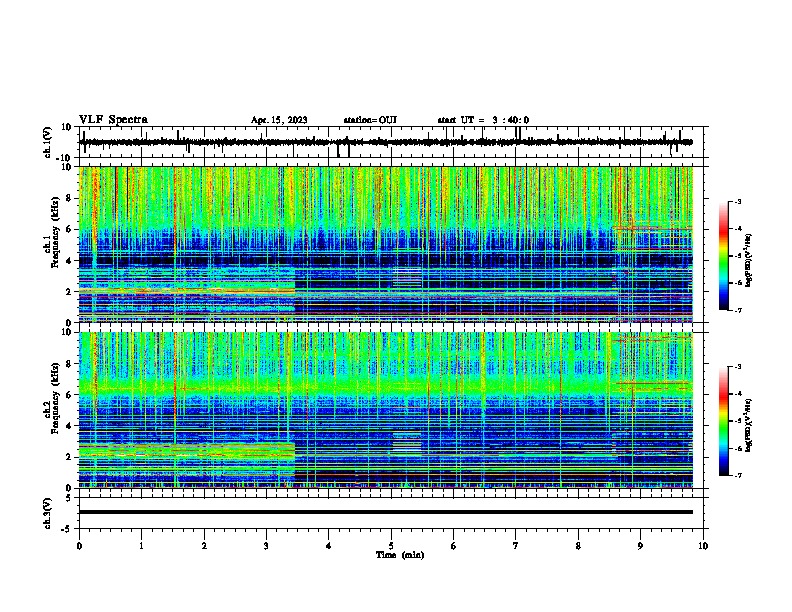Click the ch.2 "Frequency (kHz)" axis label
792x612 pixels.
point(55,398)
